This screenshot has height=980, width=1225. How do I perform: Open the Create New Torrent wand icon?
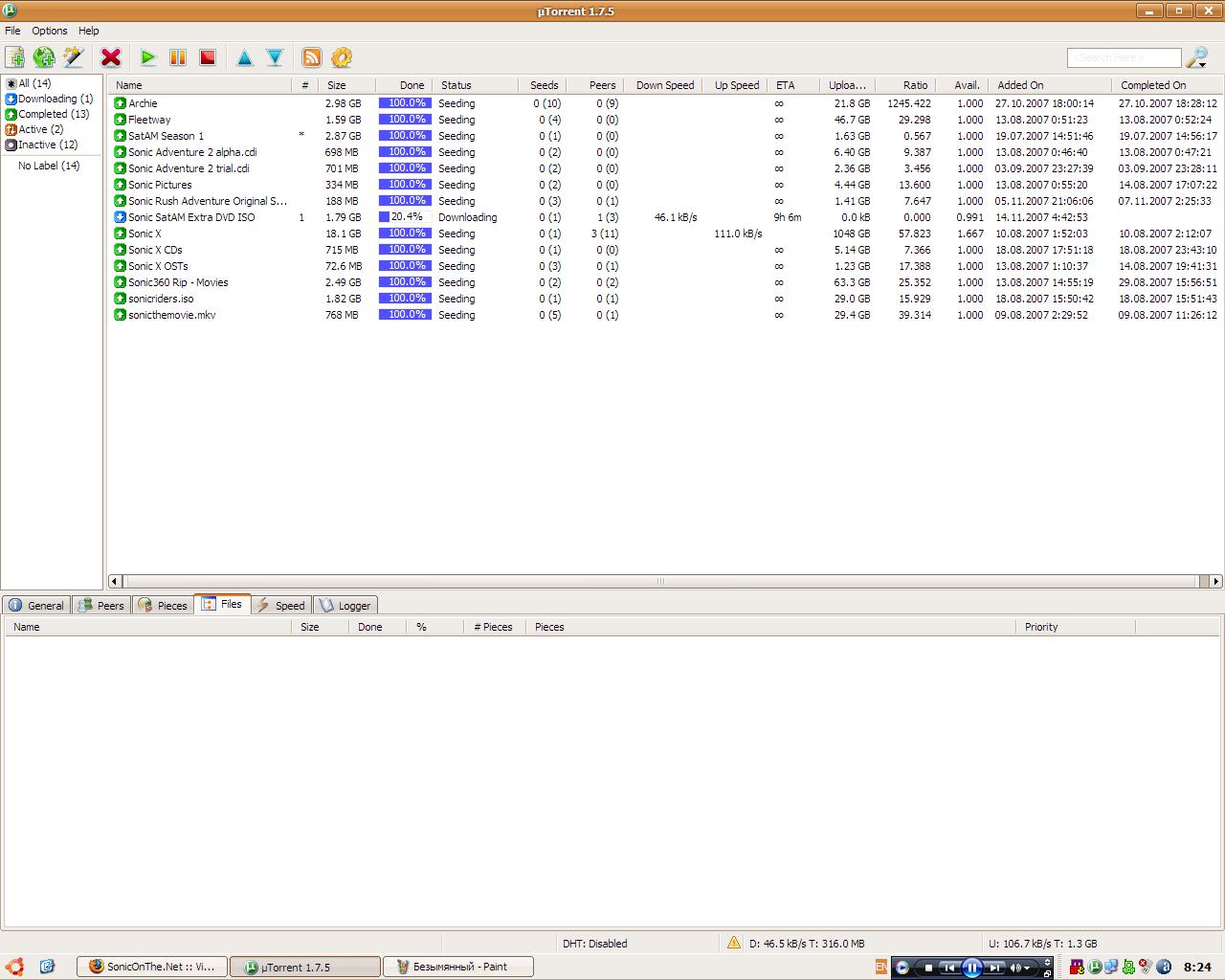[x=73, y=57]
